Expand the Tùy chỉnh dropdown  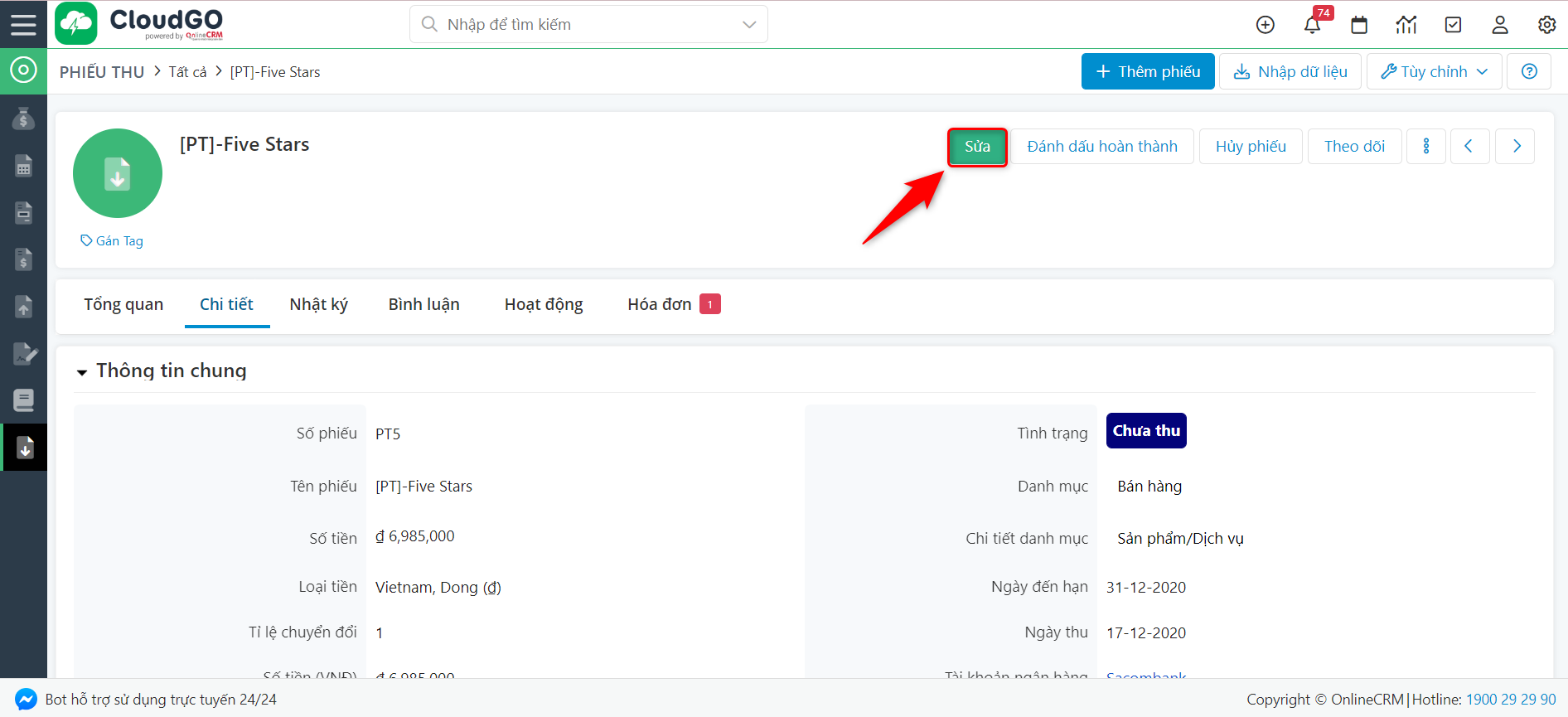tap(1434, 71)
